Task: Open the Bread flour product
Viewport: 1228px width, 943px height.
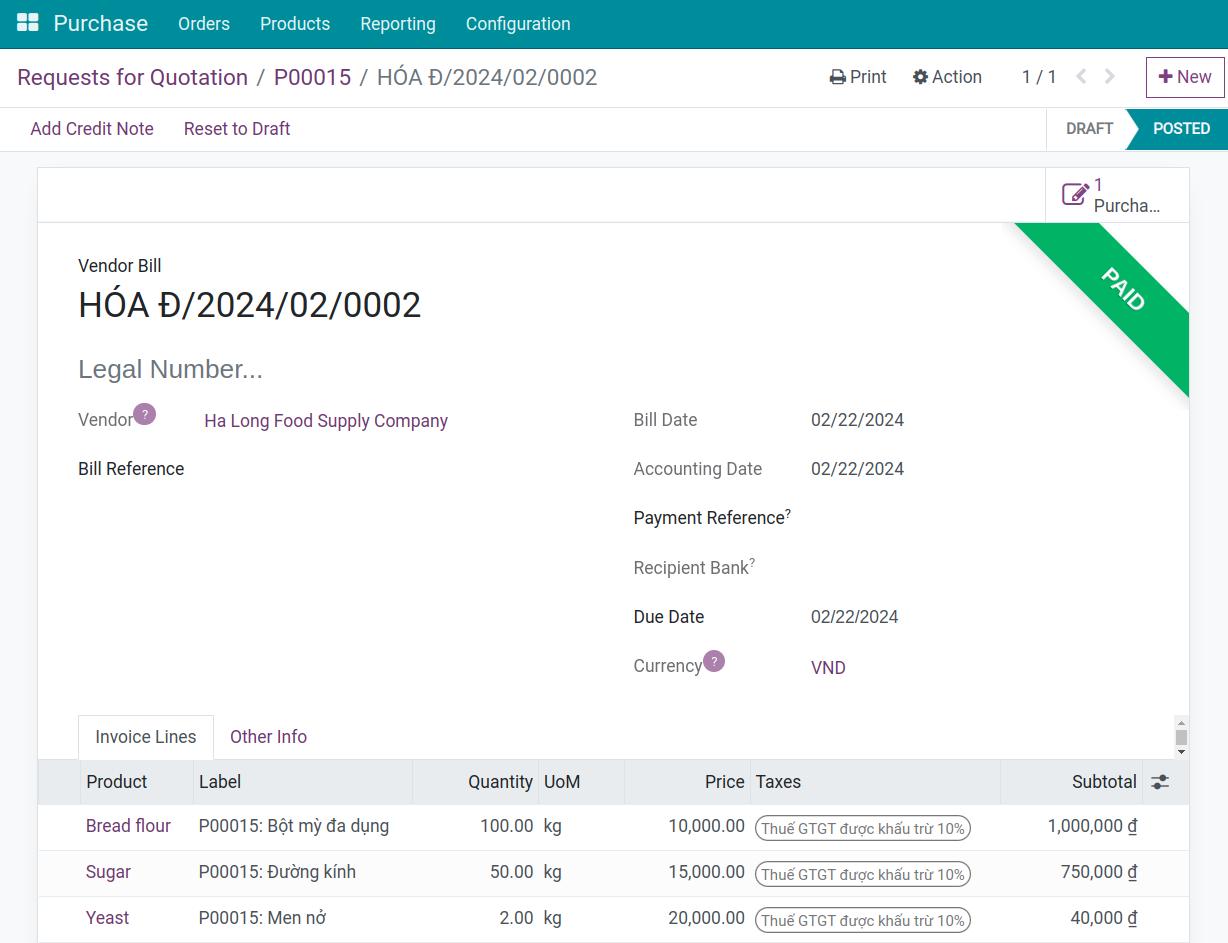Action: (128, 826)
